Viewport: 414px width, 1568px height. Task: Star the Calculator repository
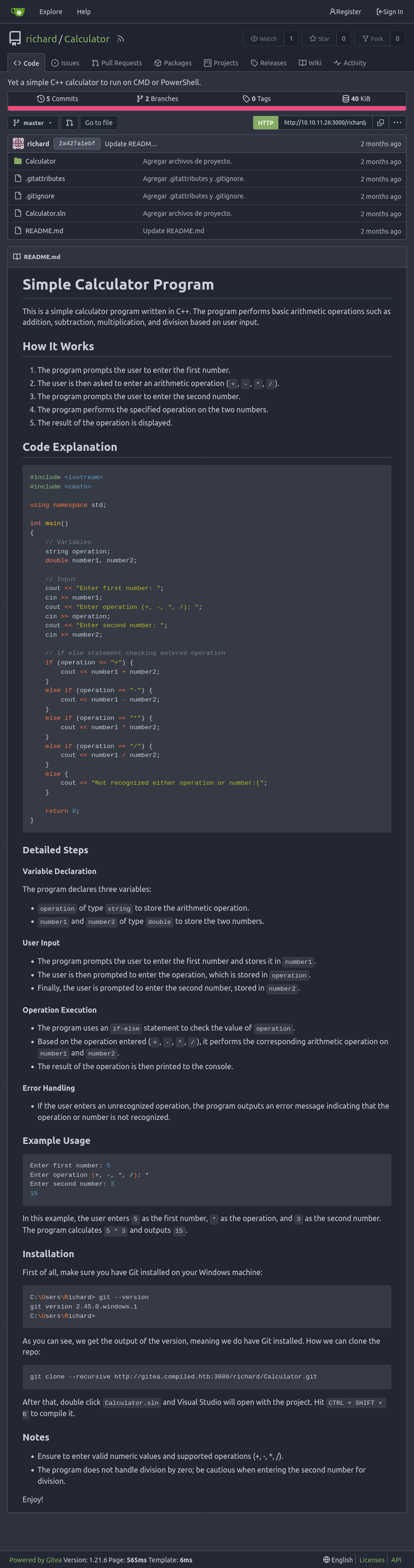[319, 39]
